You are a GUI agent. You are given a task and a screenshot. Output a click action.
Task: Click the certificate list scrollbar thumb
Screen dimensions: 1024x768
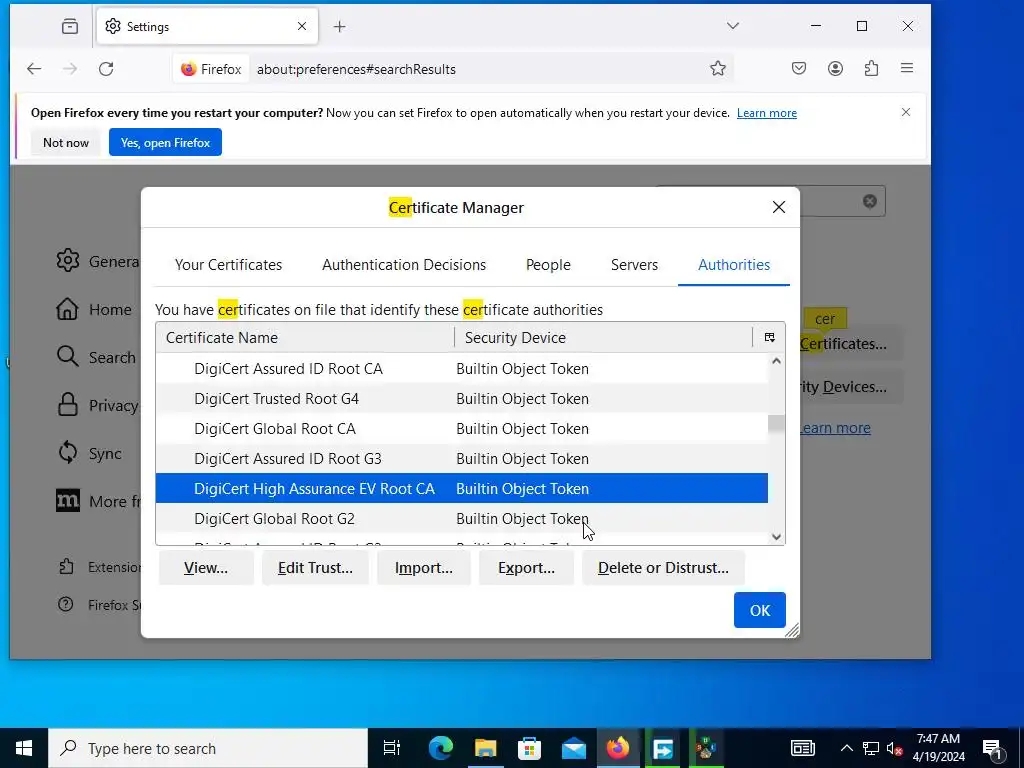776,423
